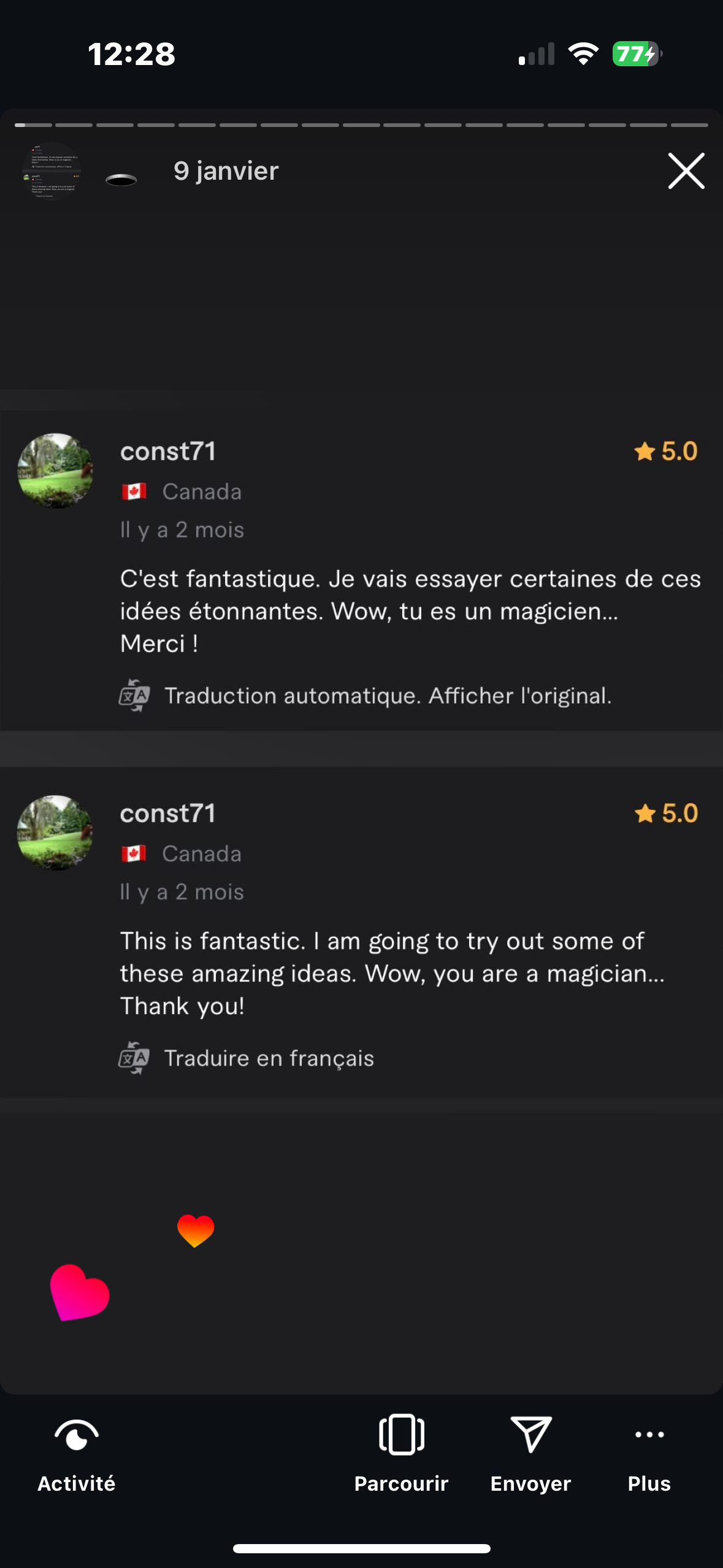Tap the pink heart reaction

pos(79,1293)
